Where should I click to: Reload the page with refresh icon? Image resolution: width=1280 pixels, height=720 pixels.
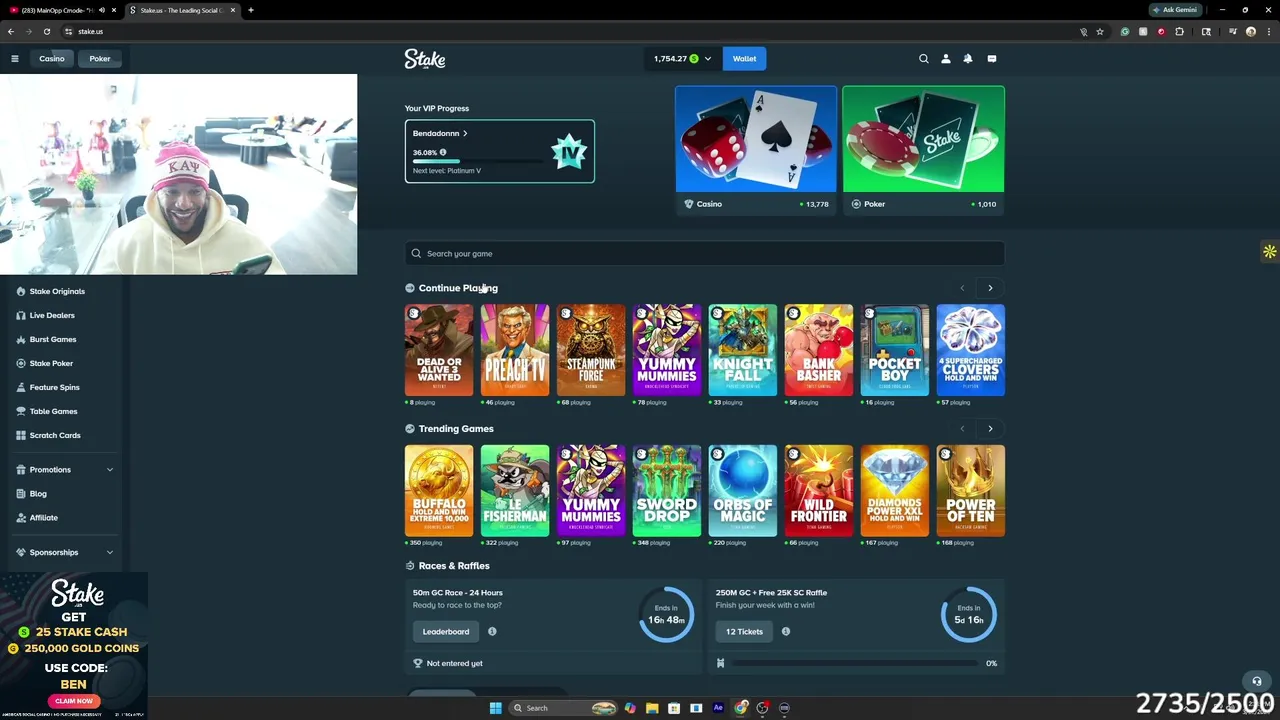point(47,32)
